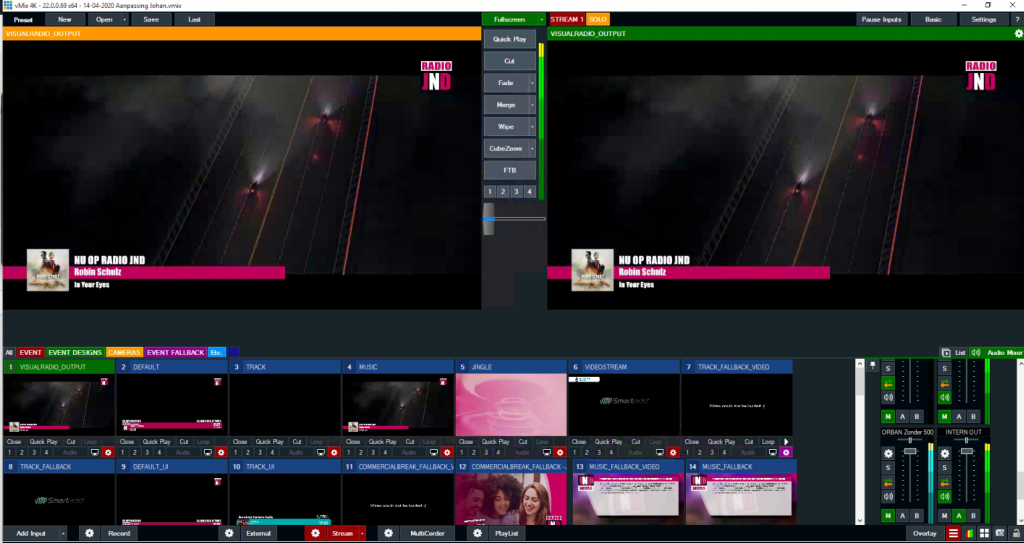Open settings gear of the DEFAULT input
Image resolution: width=1024 pixels, height=543 pixels.
[x=221, y=452]
